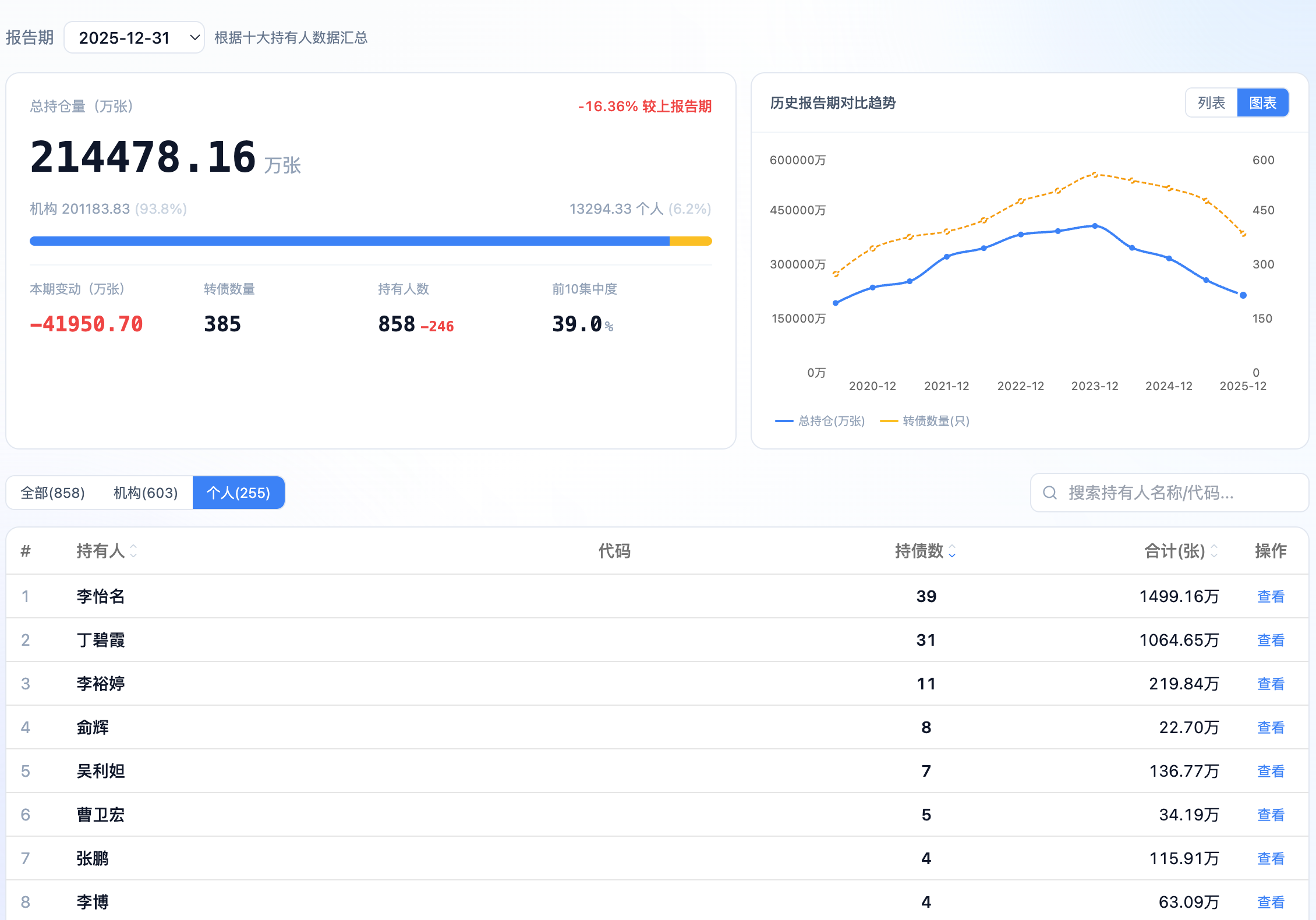Click the blue institutional portion of holdings bar
The image size is (1316, 920).
[x=349, y=241]
